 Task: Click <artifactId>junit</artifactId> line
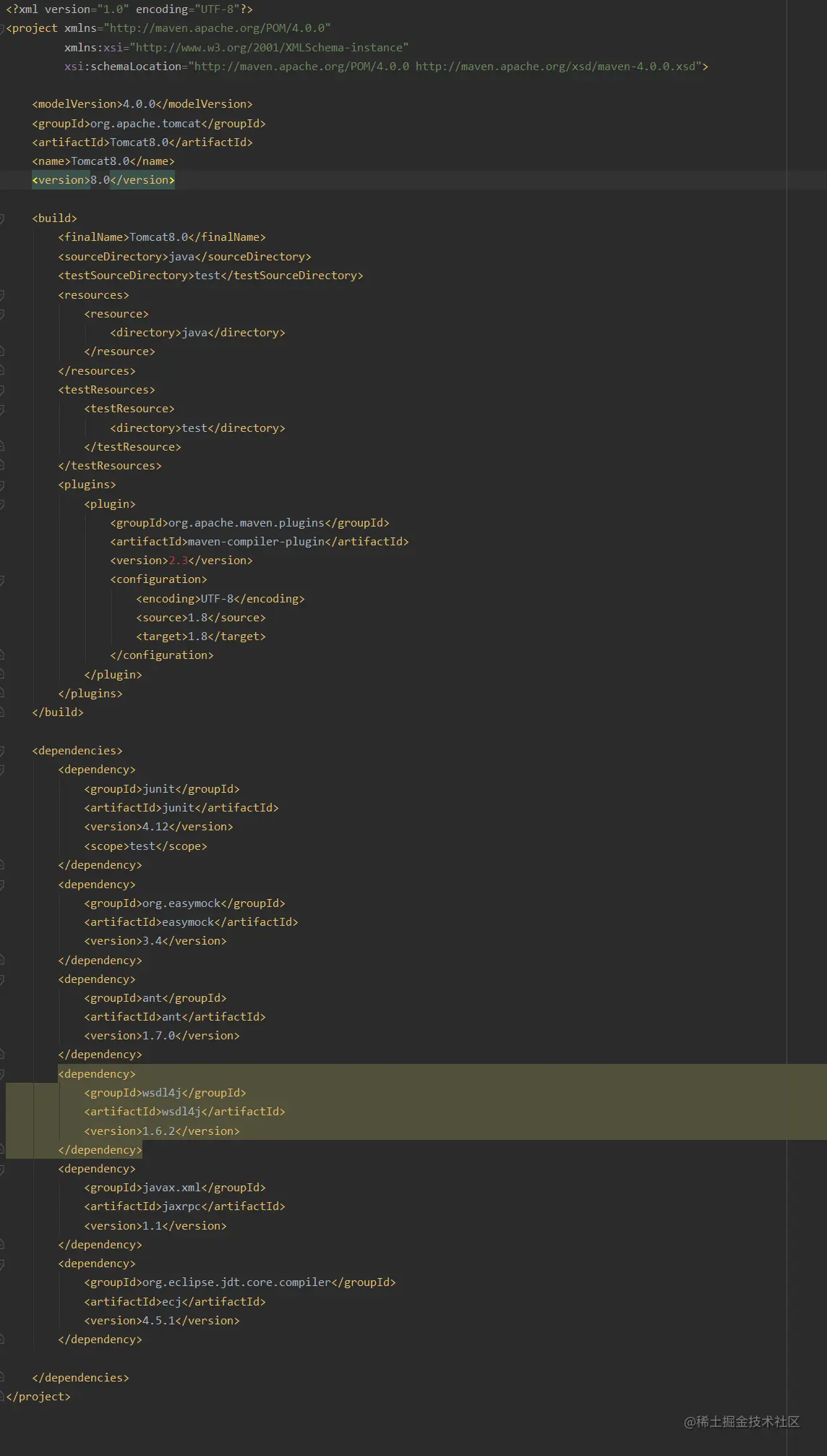[x=181, y=808]
